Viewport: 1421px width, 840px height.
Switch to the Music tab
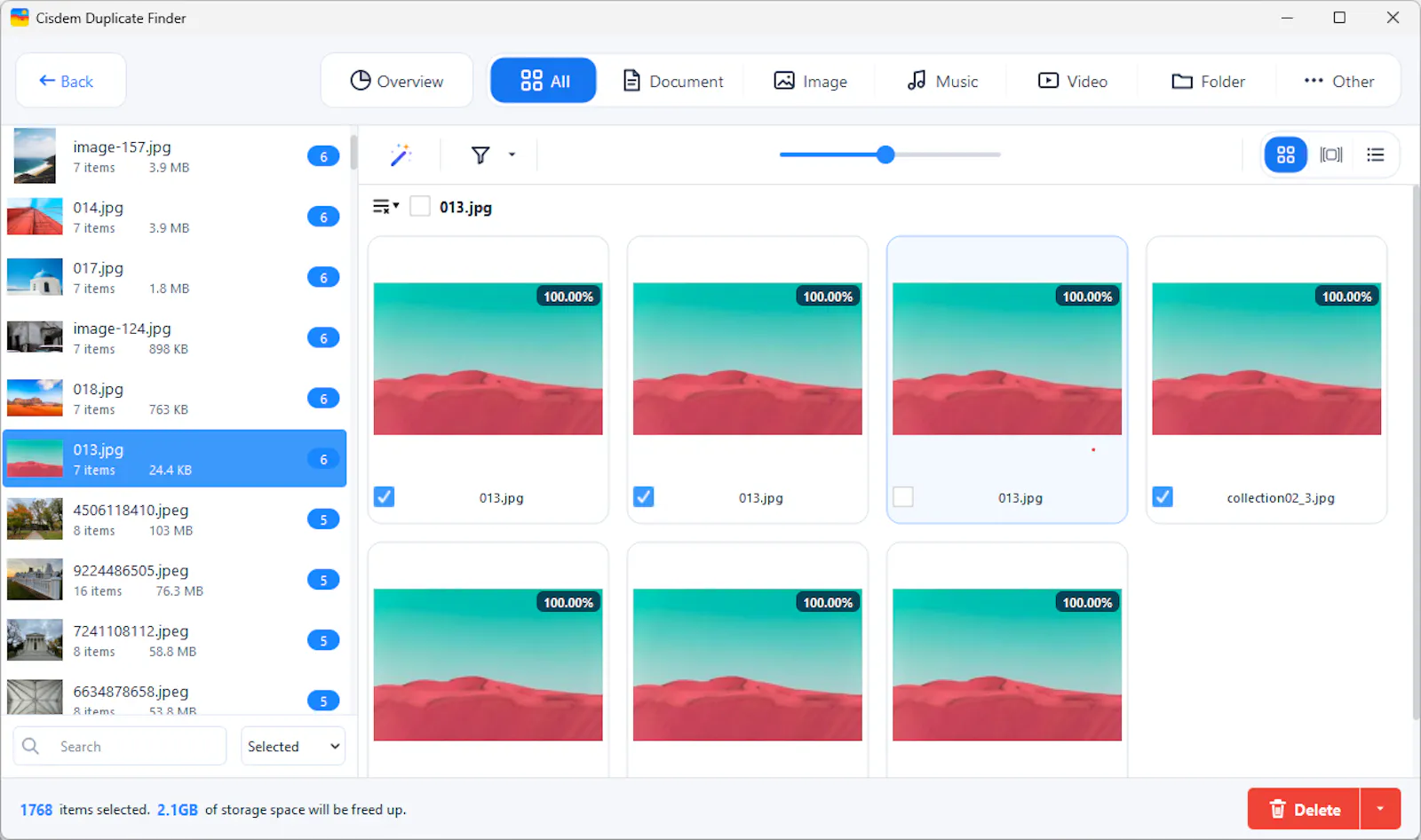(x=941, y=81)
